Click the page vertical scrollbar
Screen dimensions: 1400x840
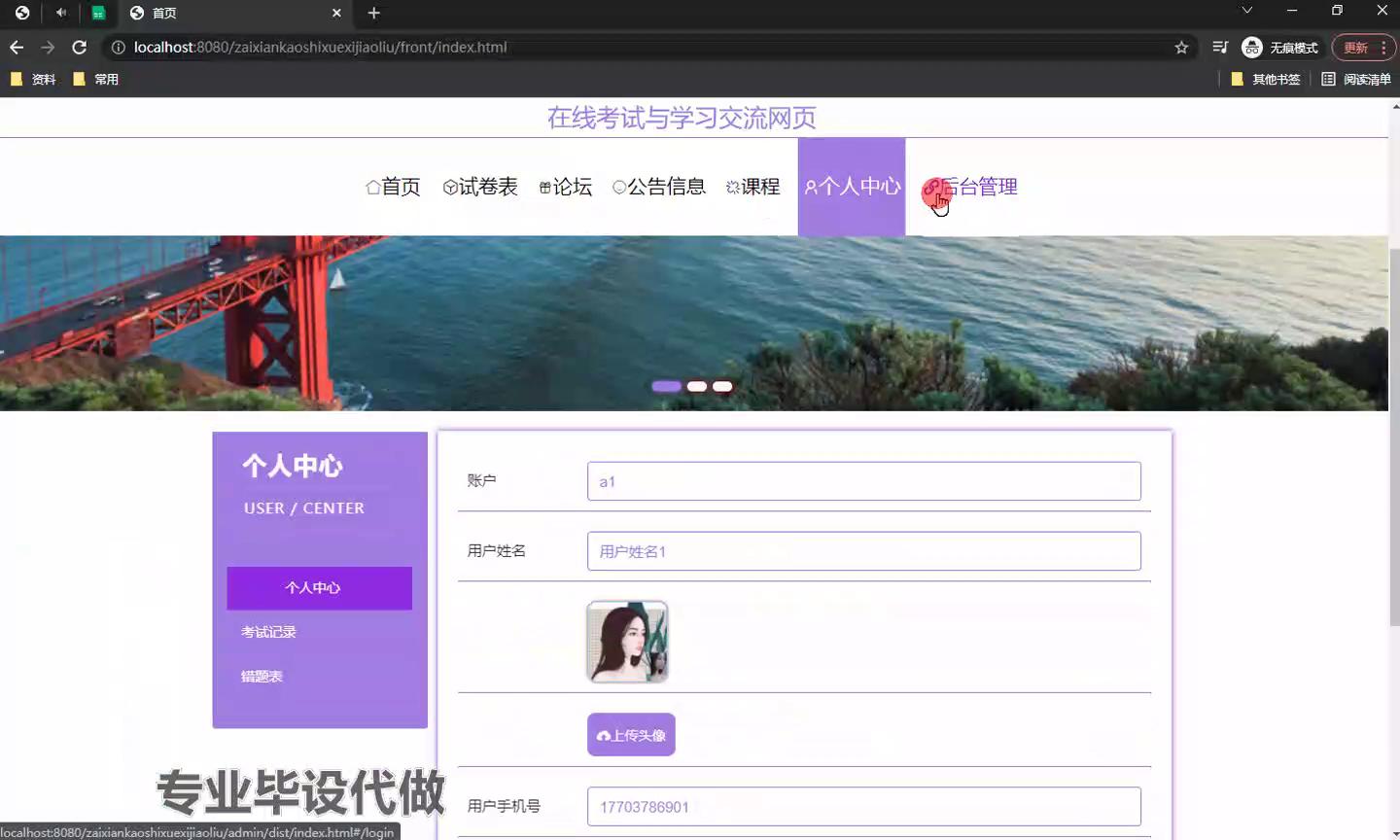point(1394,437)
